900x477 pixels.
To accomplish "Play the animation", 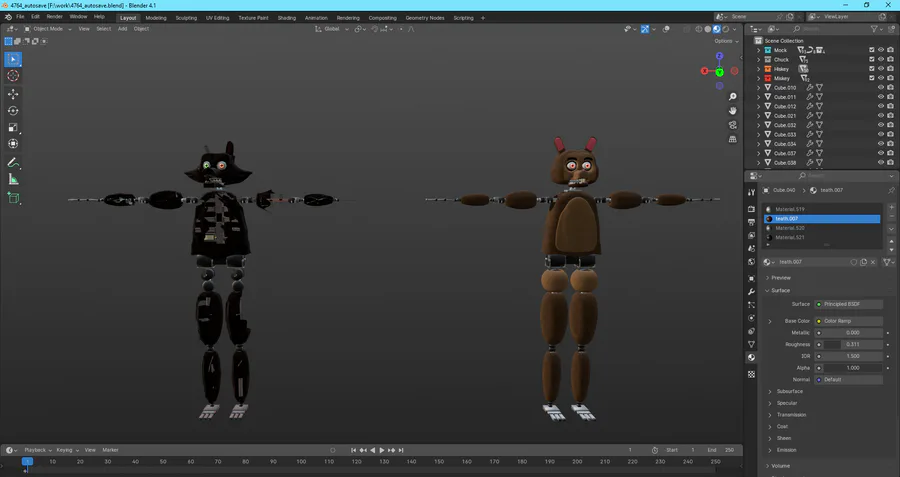I will point(382,450).
